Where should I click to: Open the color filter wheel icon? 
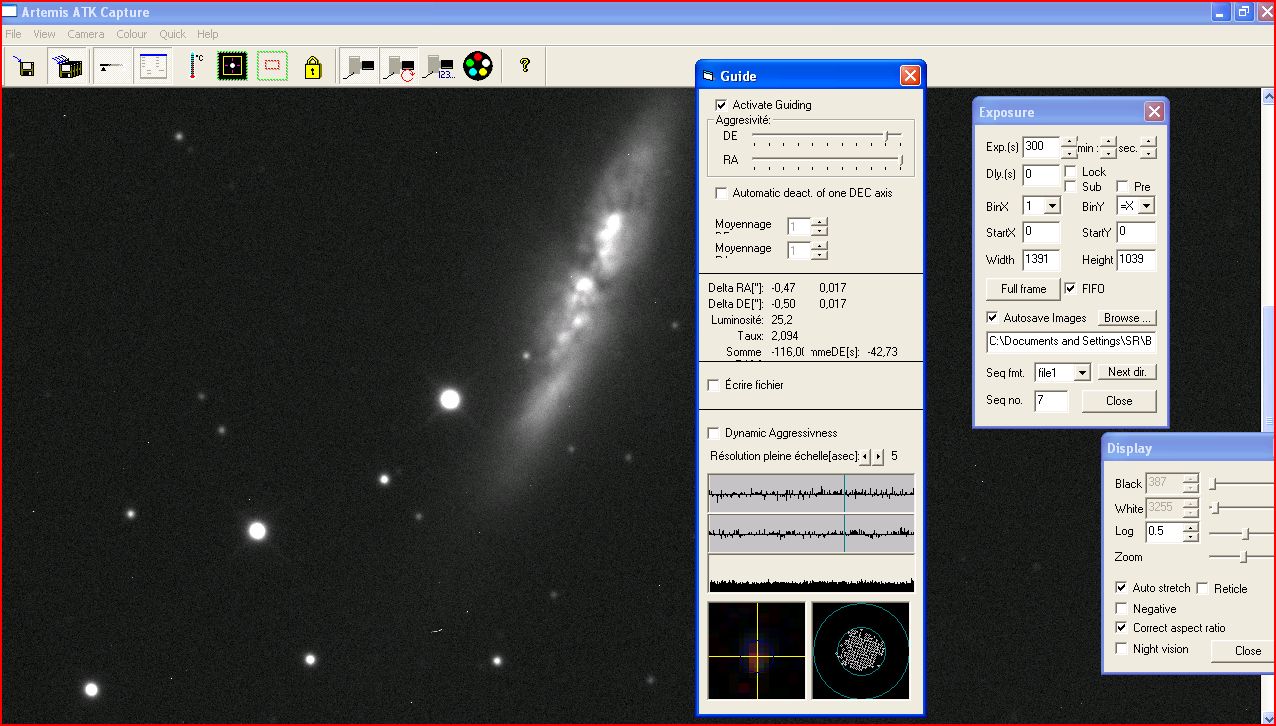click(478, 67)
